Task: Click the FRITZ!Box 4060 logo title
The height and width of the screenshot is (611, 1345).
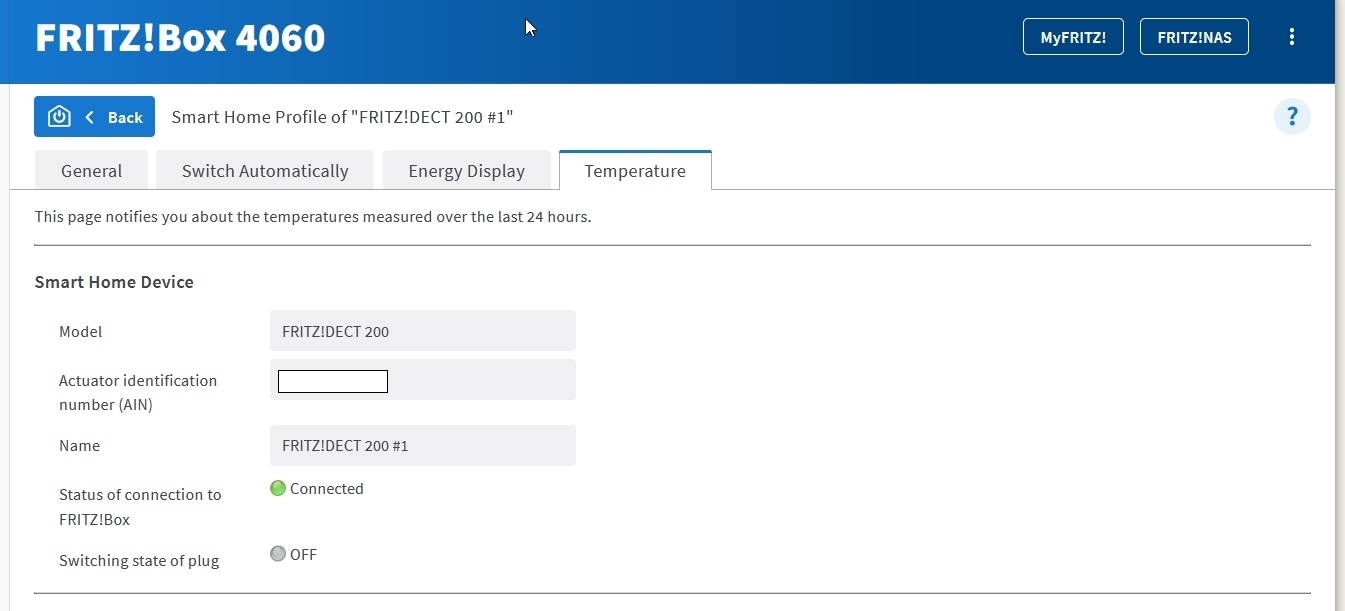Action: click(180, 38)
